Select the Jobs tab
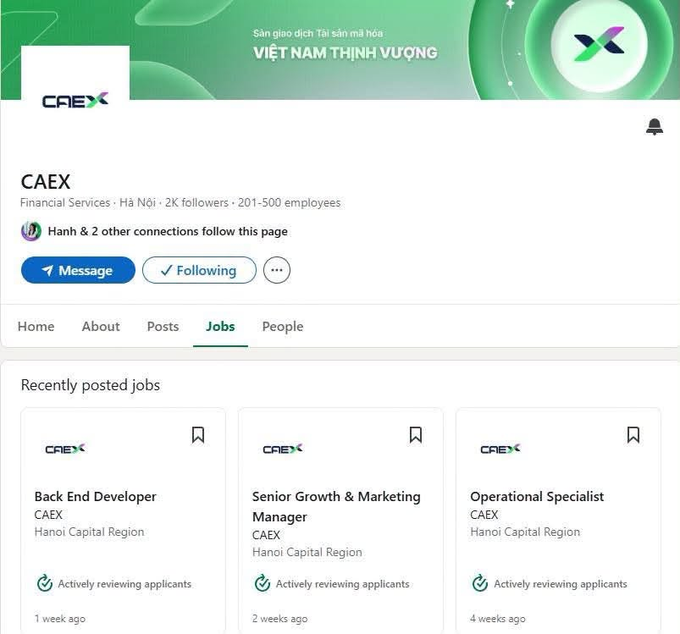This screenshot has height=634, width=680. pos(220,326)
